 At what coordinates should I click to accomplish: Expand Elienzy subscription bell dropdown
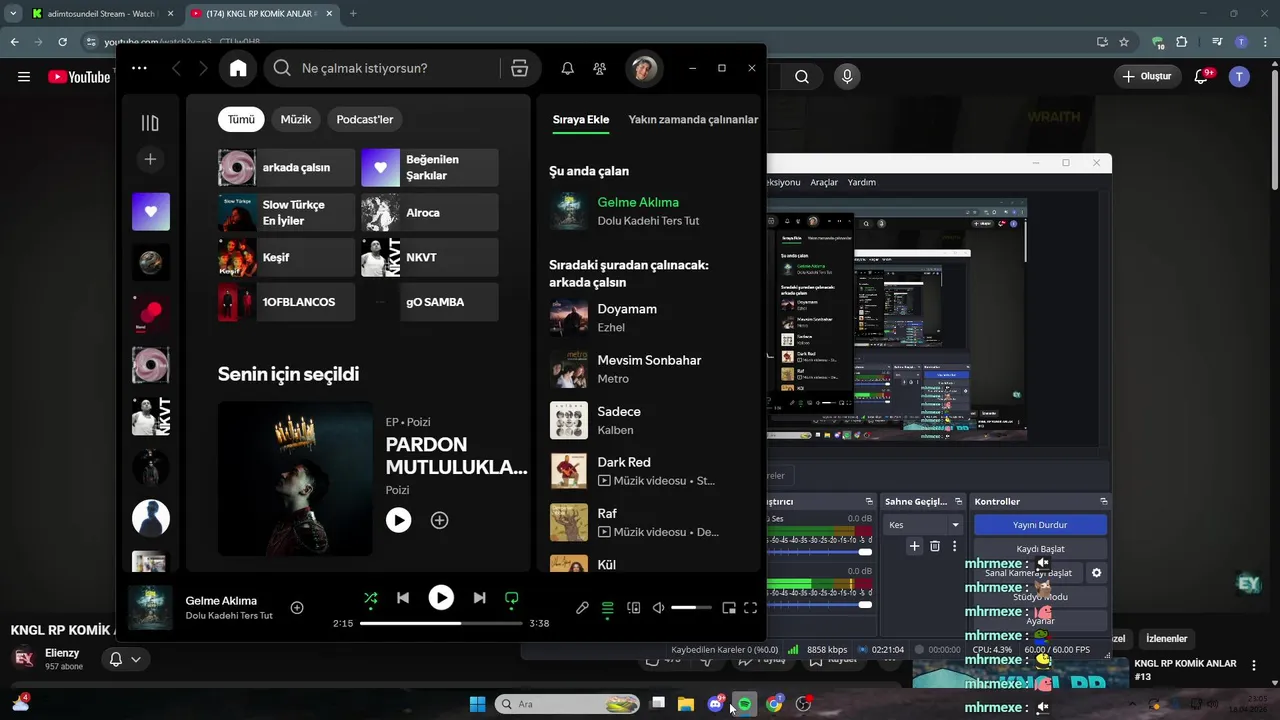coord(125,659)
